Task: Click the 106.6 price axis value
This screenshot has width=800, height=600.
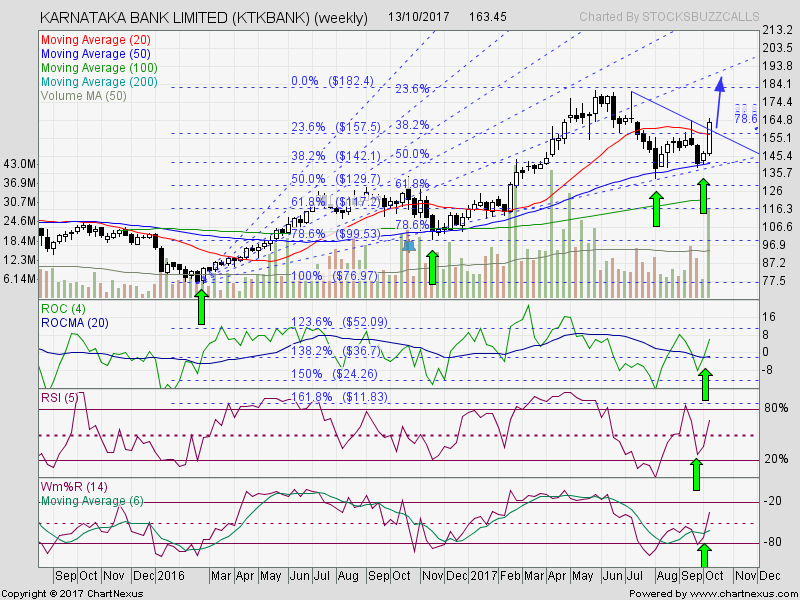Action: (777, 227)
